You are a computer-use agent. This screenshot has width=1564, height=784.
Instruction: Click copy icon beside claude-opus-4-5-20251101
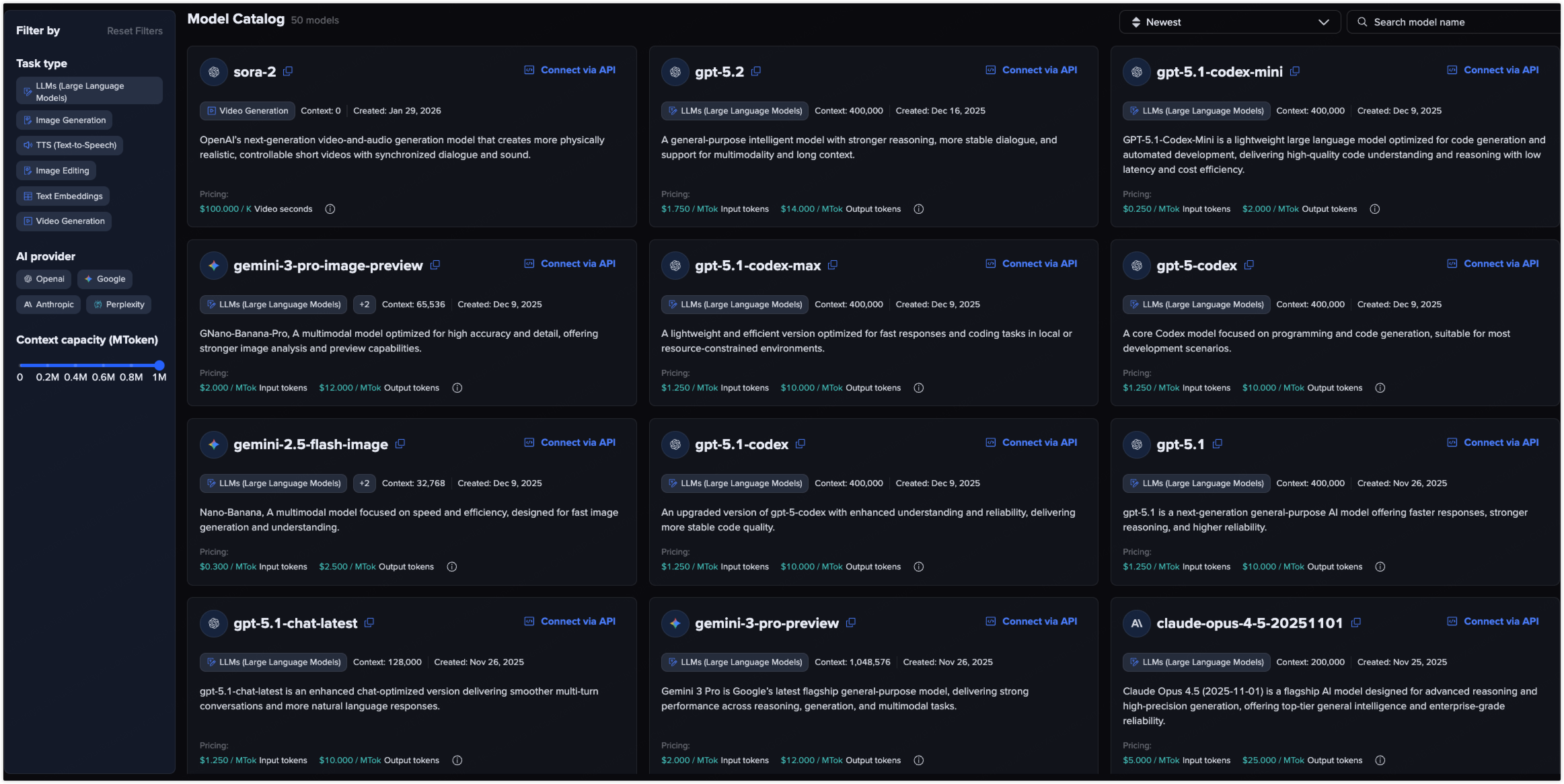[1356, 623]
